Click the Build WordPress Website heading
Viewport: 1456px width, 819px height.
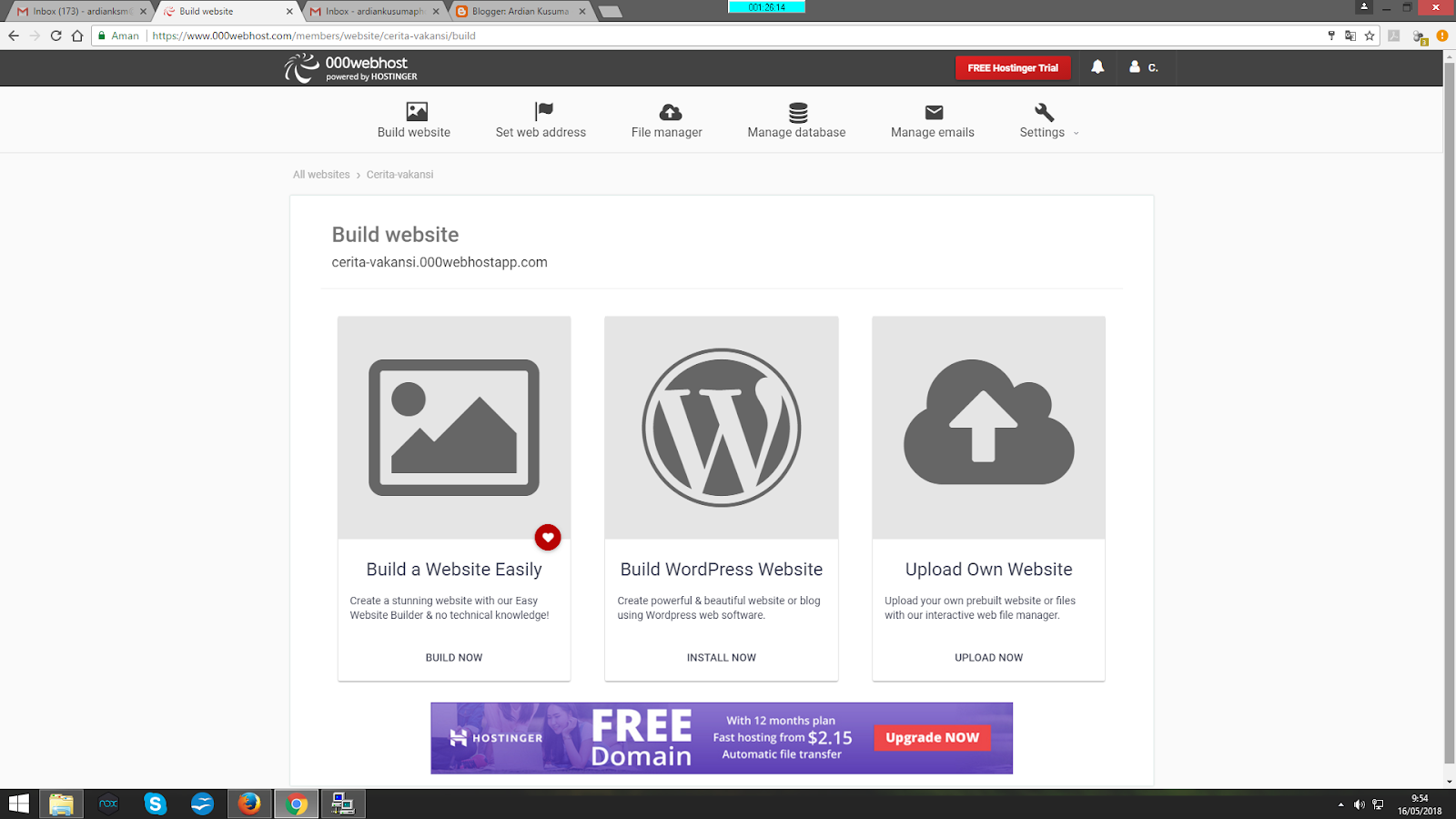pyautogui.click(x=722, y=570)
